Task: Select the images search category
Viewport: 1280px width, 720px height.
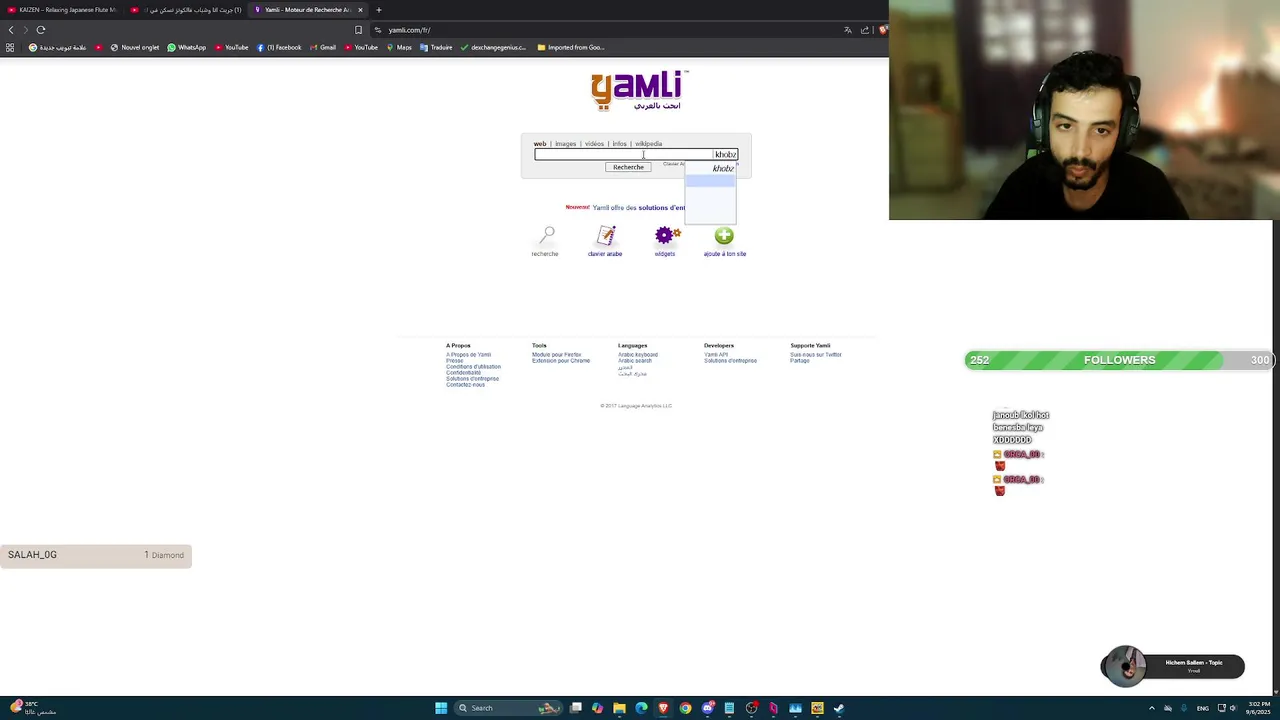Action: [565, 144]
